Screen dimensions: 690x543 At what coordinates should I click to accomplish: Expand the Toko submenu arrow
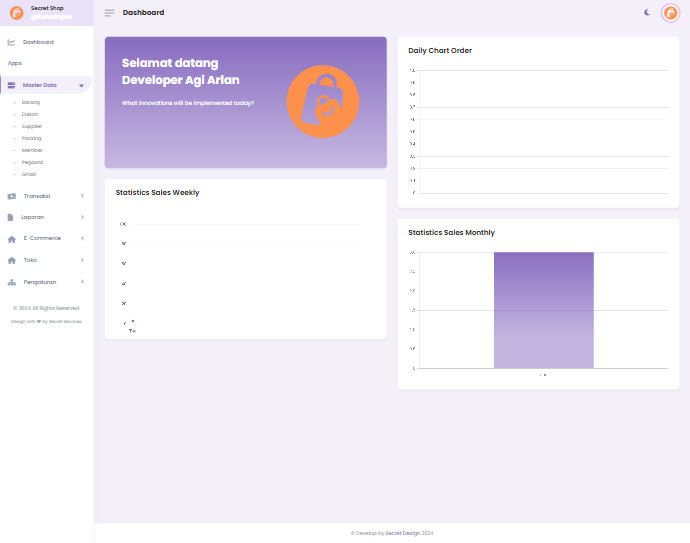click(x=82, y=260)
